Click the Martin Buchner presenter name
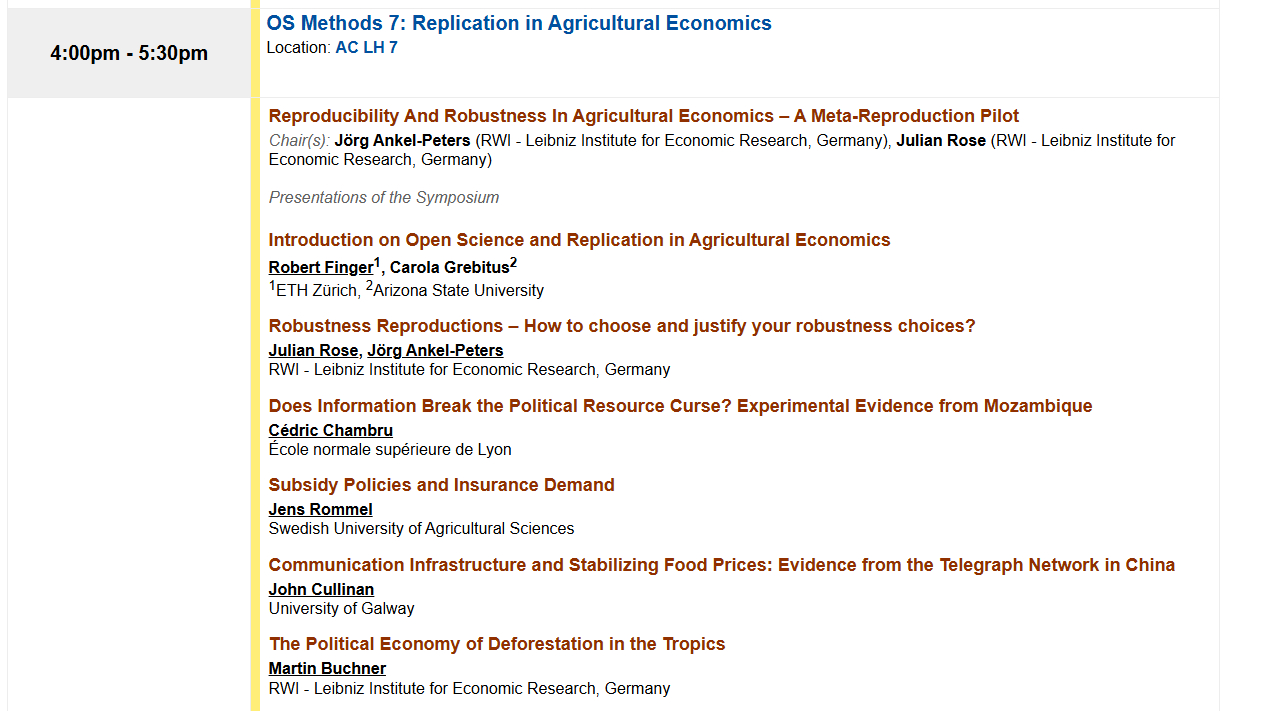 (x=327, y=669)
